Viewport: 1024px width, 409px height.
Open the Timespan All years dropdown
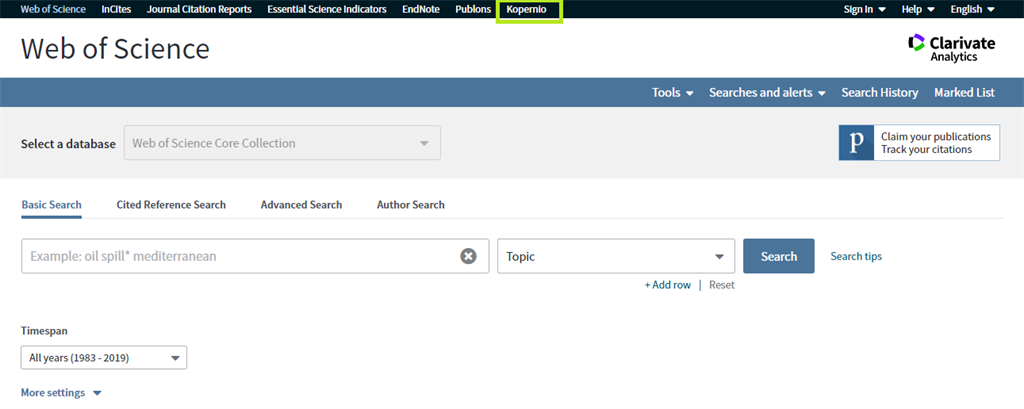[x=104, y=357]
